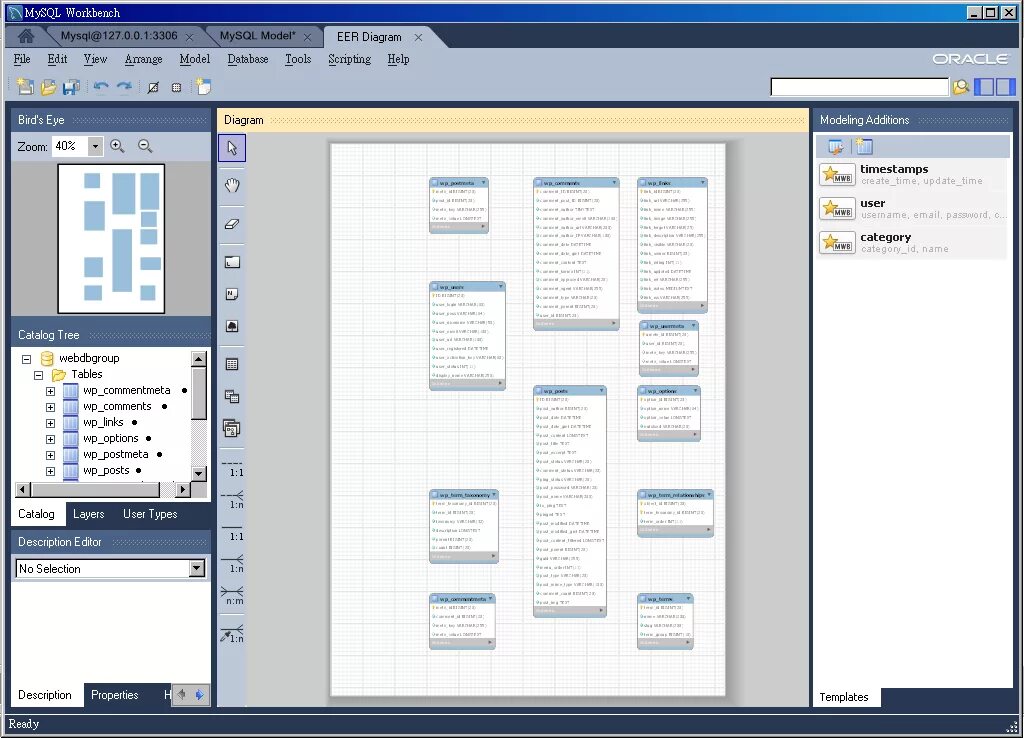Redo action arrow icon
Image resolution: width=1024 pixels, height=738 pixels.
[x=124, y=86]
